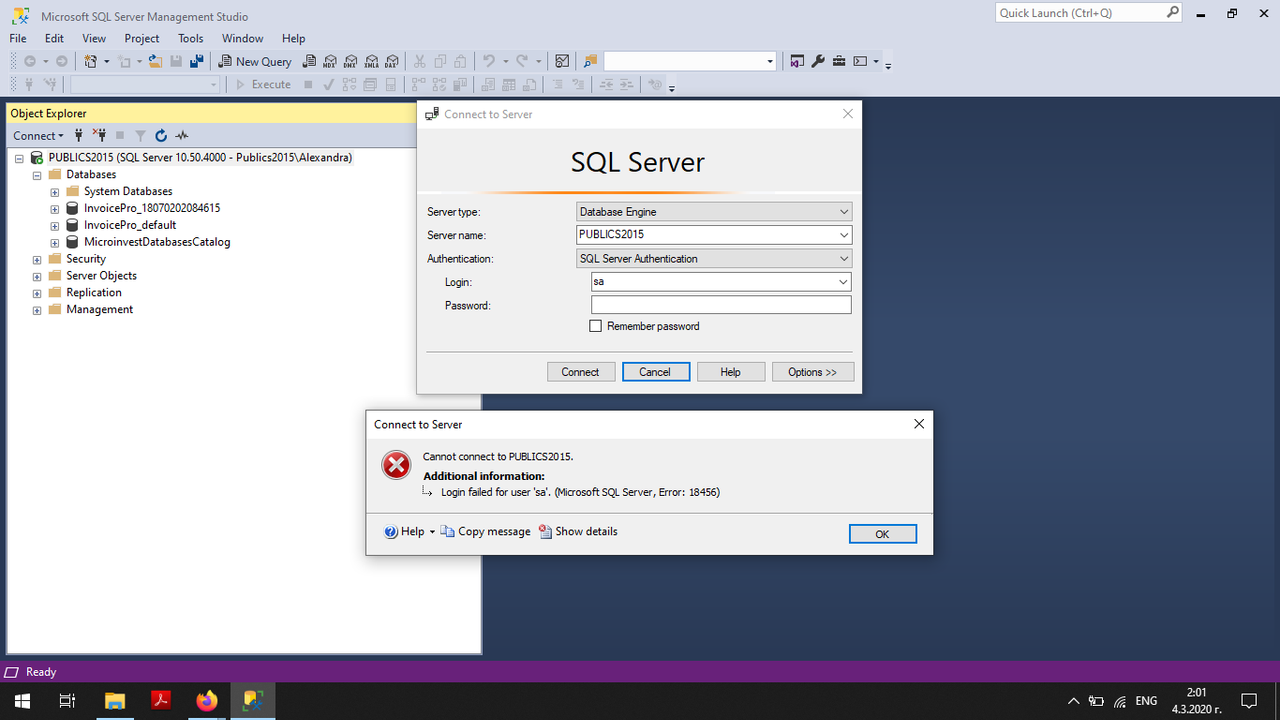The image size is (1280, 720).
Task: Click the Analysis Services MDX Query icon
Action: 330,61
